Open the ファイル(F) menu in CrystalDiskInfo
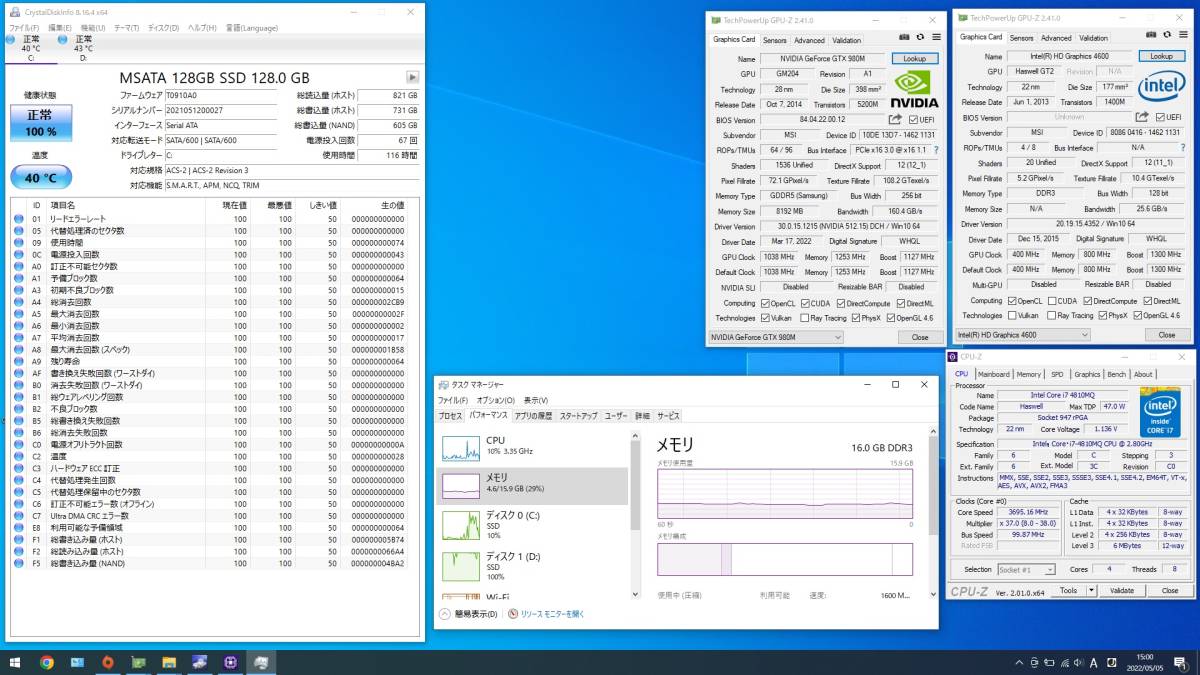Viewport: 1200px width, 675px height. [24, 27]
